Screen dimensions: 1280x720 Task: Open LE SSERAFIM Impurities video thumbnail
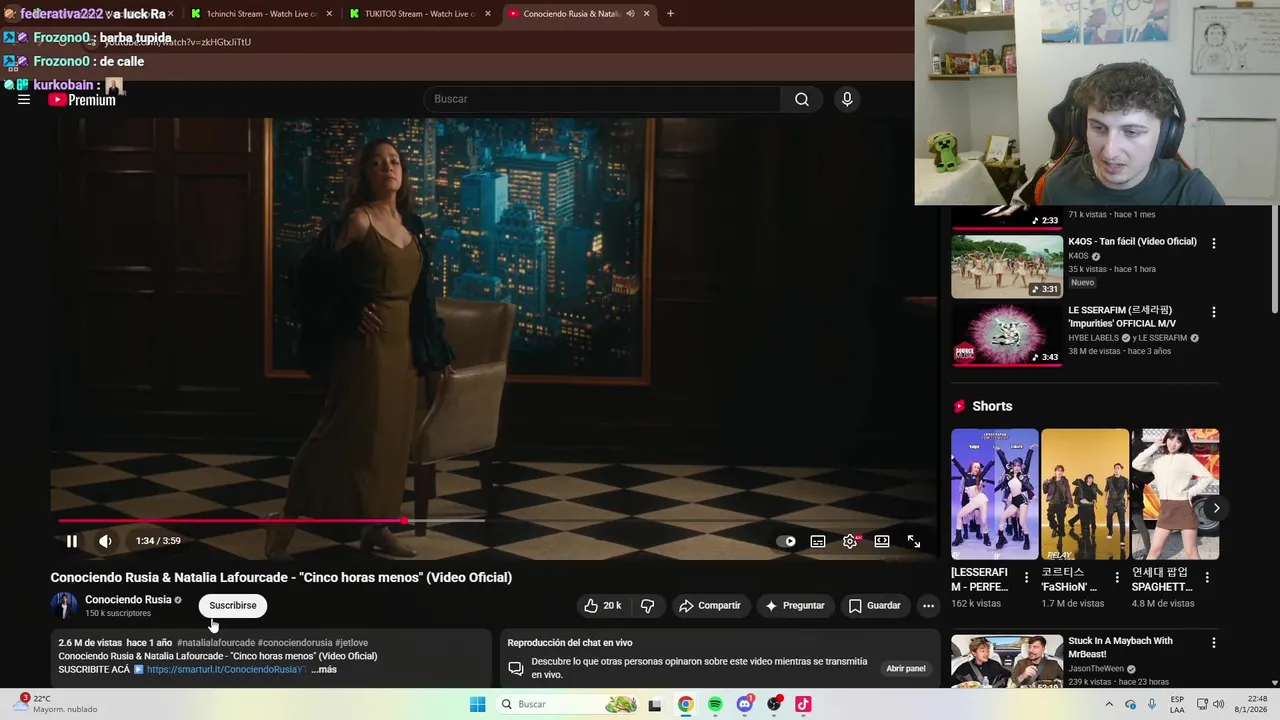click(x=1007, y=334)
